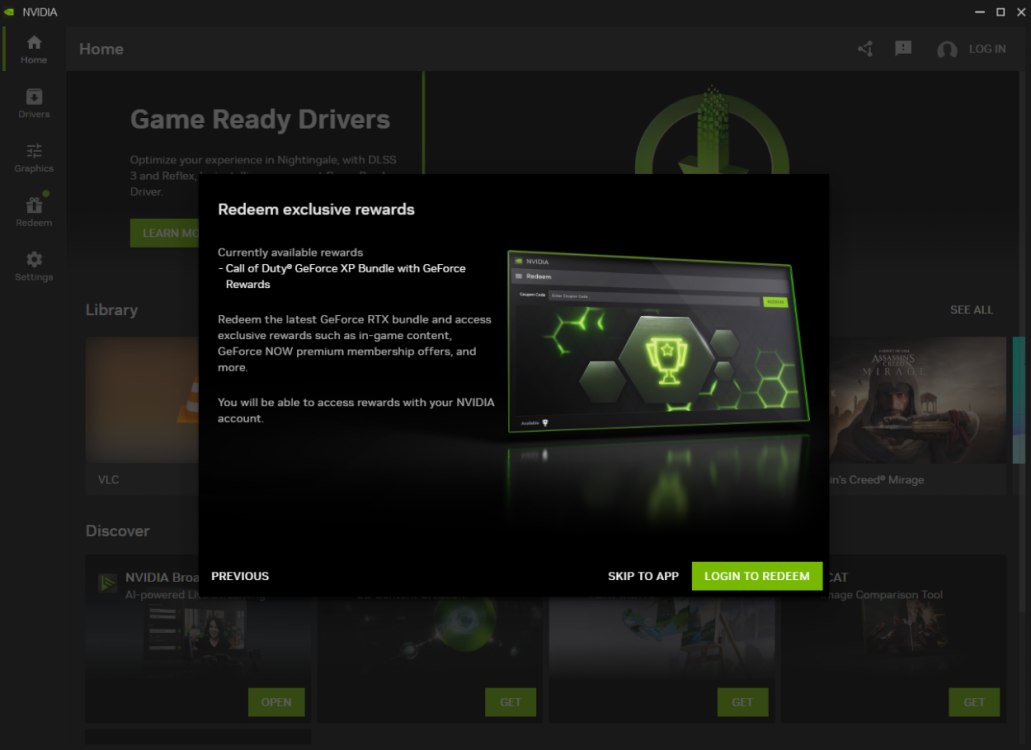Click LOG IN in the top bar

(987, 48)
